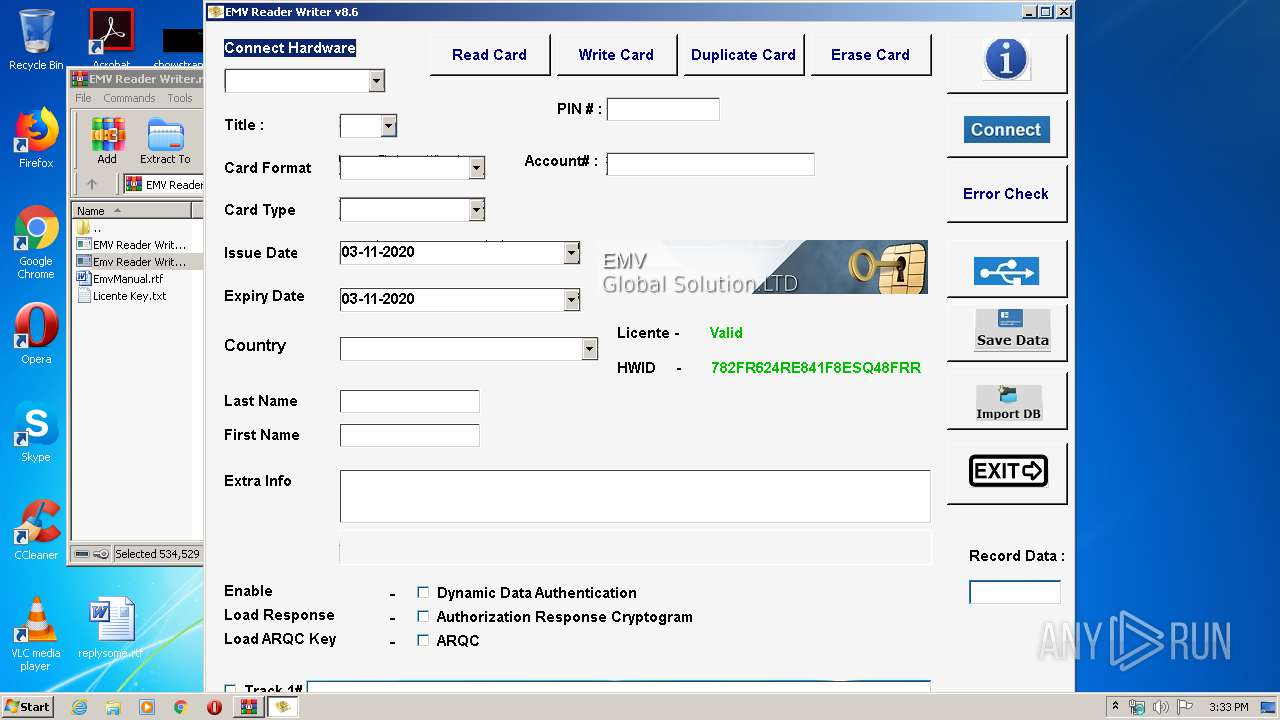Launch Opera from desktop
This screenshot has width=1280, height=720.
click(x=36, y=334)
